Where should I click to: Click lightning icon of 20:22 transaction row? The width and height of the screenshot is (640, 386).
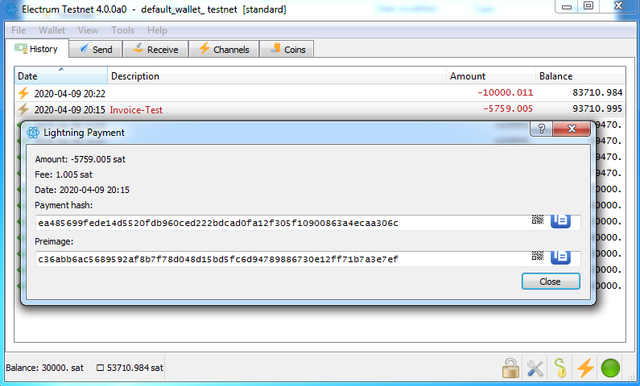click(23, 93)
